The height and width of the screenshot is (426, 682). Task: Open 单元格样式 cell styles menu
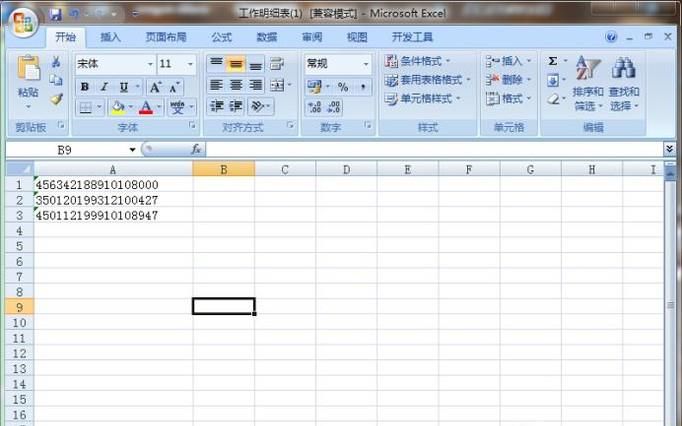(x=423, y=99)
